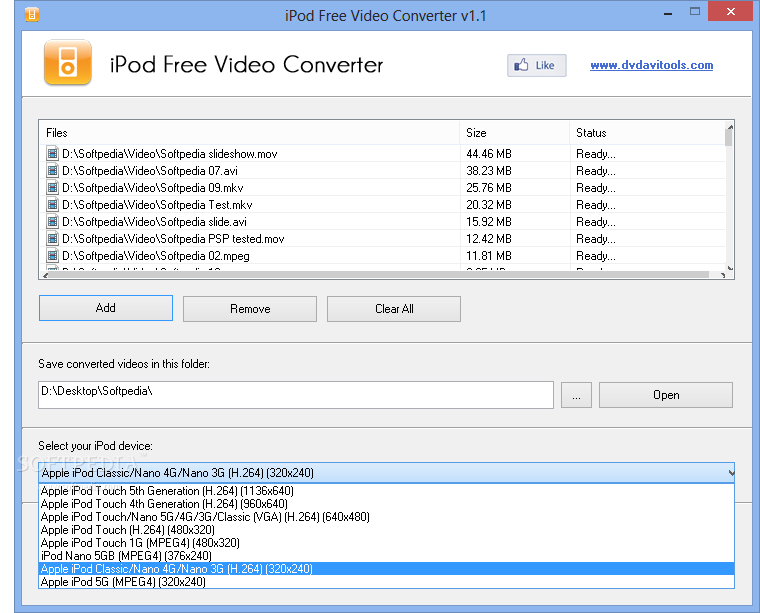This screenshot has height=613, width=760.
Task: Select Apple iPod Touch (H.264) (480x320)
Action: coord(386,530)
